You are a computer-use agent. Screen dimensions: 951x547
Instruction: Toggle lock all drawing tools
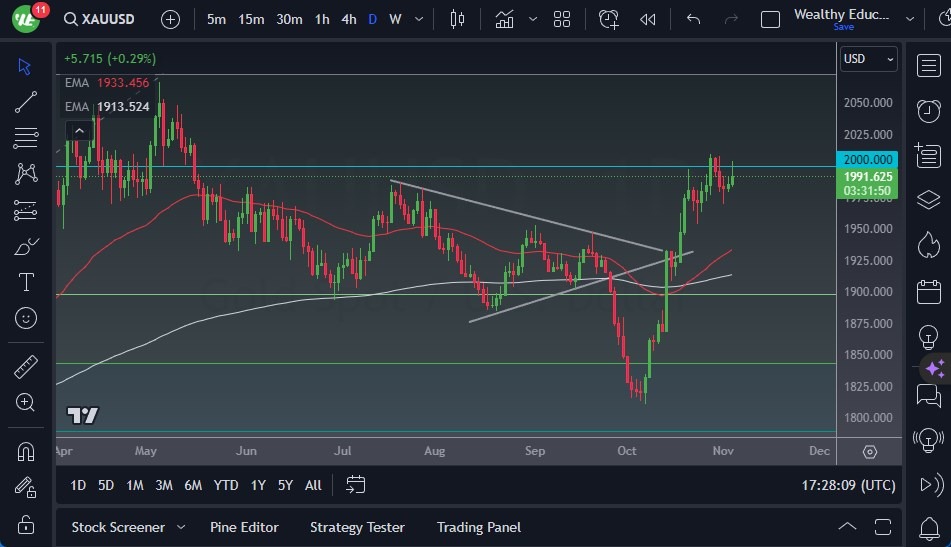tap(26, 524)
